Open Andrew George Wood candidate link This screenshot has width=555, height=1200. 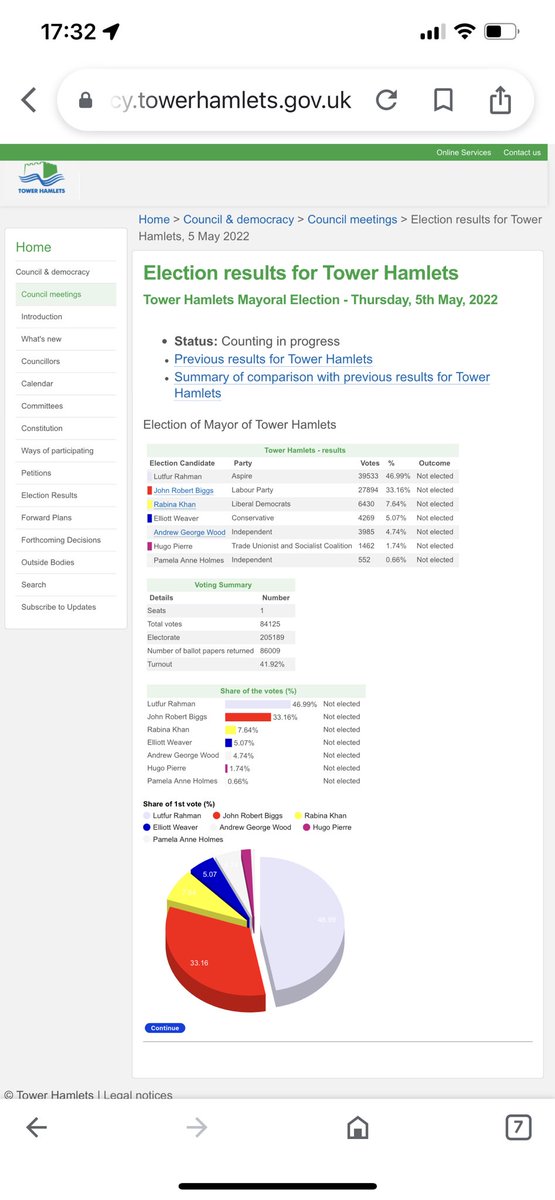pos(189,532)
